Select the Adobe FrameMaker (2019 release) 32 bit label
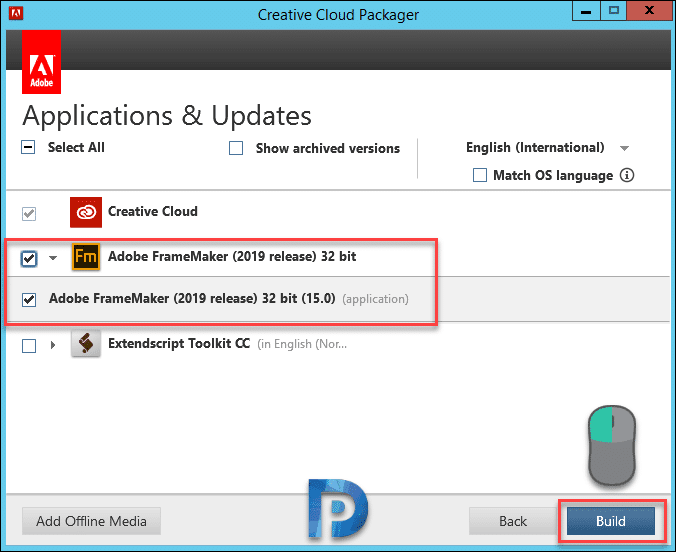This screenshot has height=552, width=676. click(232, 256)
